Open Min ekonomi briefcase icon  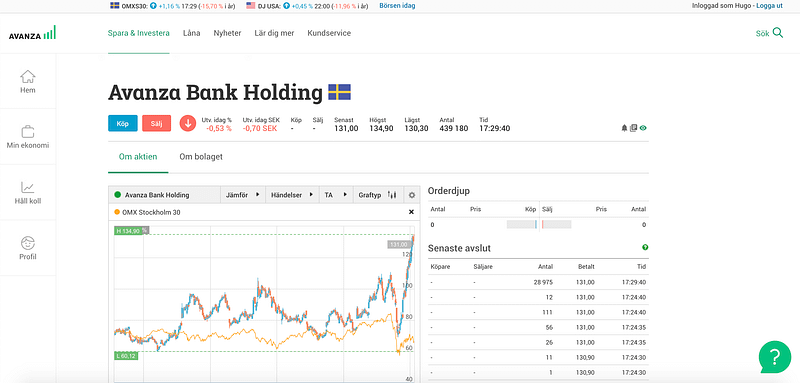[28, 131]
